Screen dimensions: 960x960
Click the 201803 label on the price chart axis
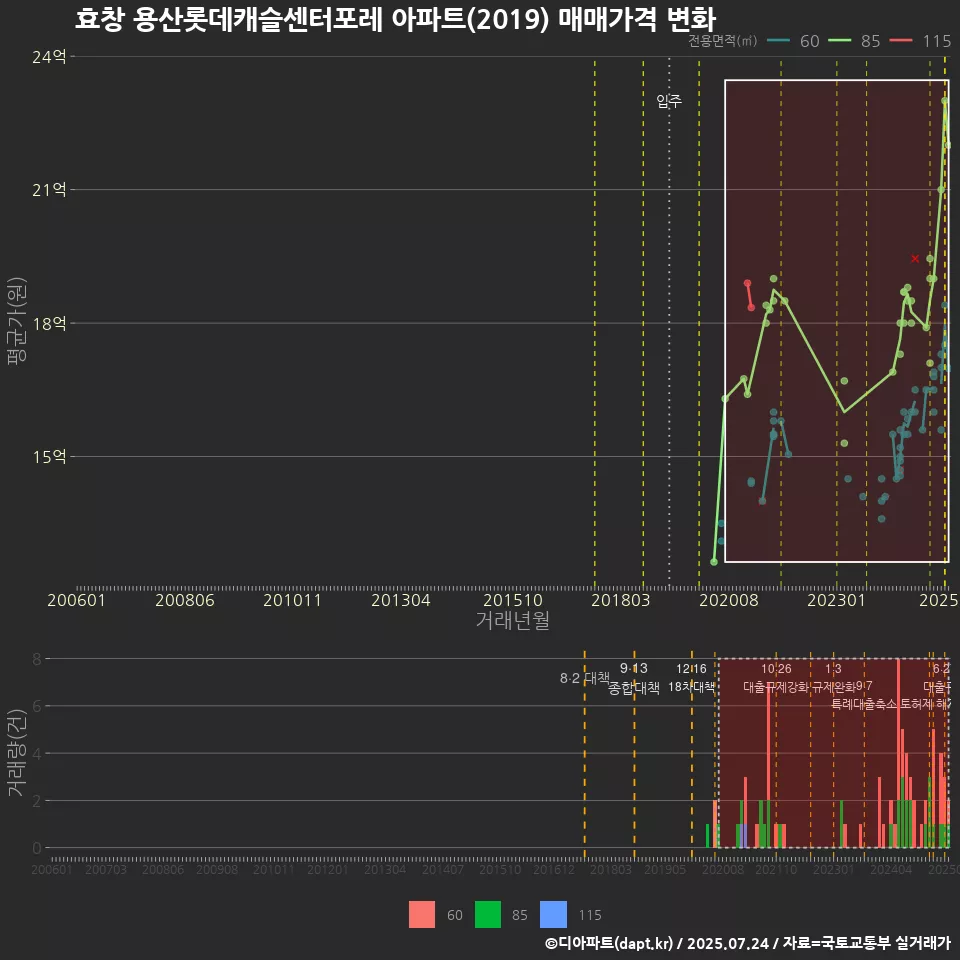(x=620, y=600)
